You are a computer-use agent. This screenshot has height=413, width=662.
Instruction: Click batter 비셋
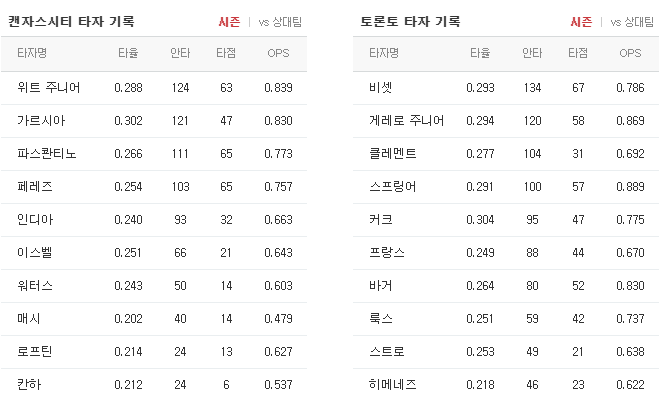click(x=380, y=88)
